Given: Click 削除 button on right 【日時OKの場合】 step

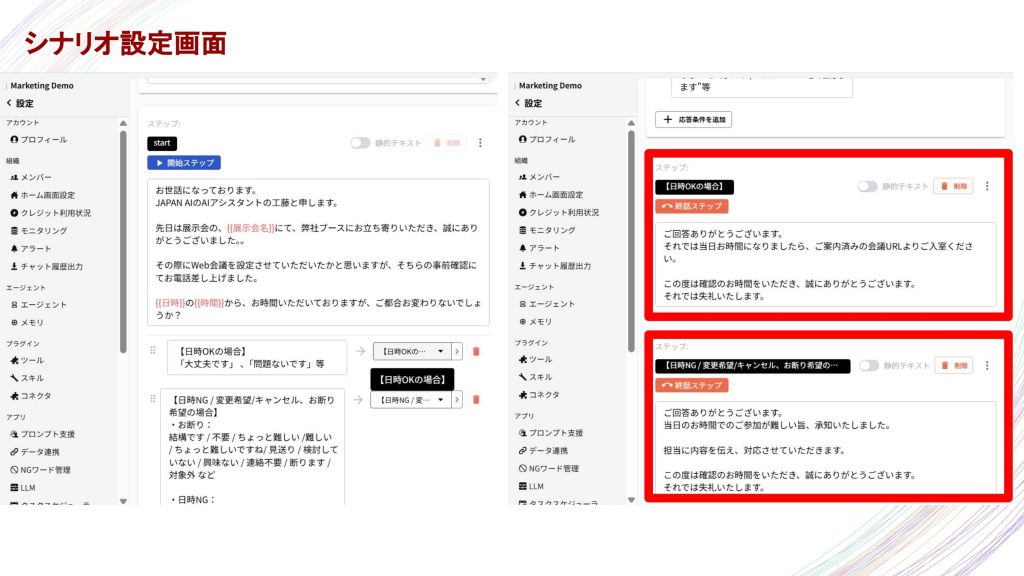Looking at the screenshot, I should click(953, 186).
